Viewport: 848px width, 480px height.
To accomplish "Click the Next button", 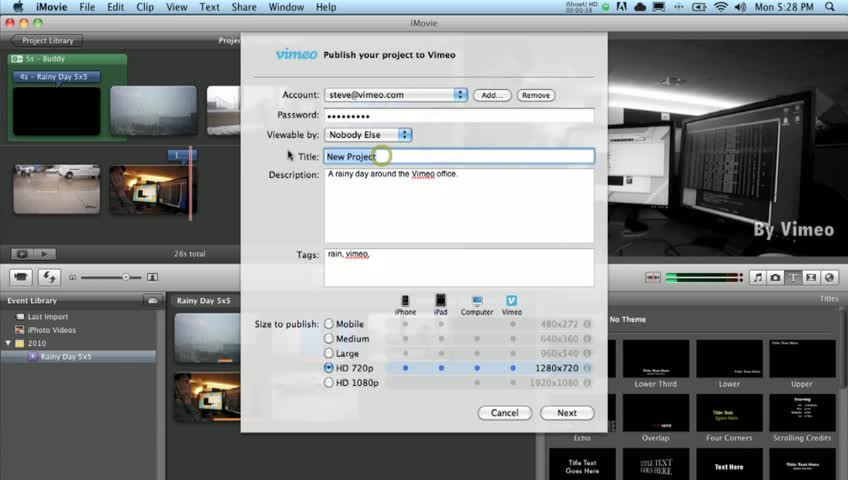I will pyautogui.click(x=567, y=413).
